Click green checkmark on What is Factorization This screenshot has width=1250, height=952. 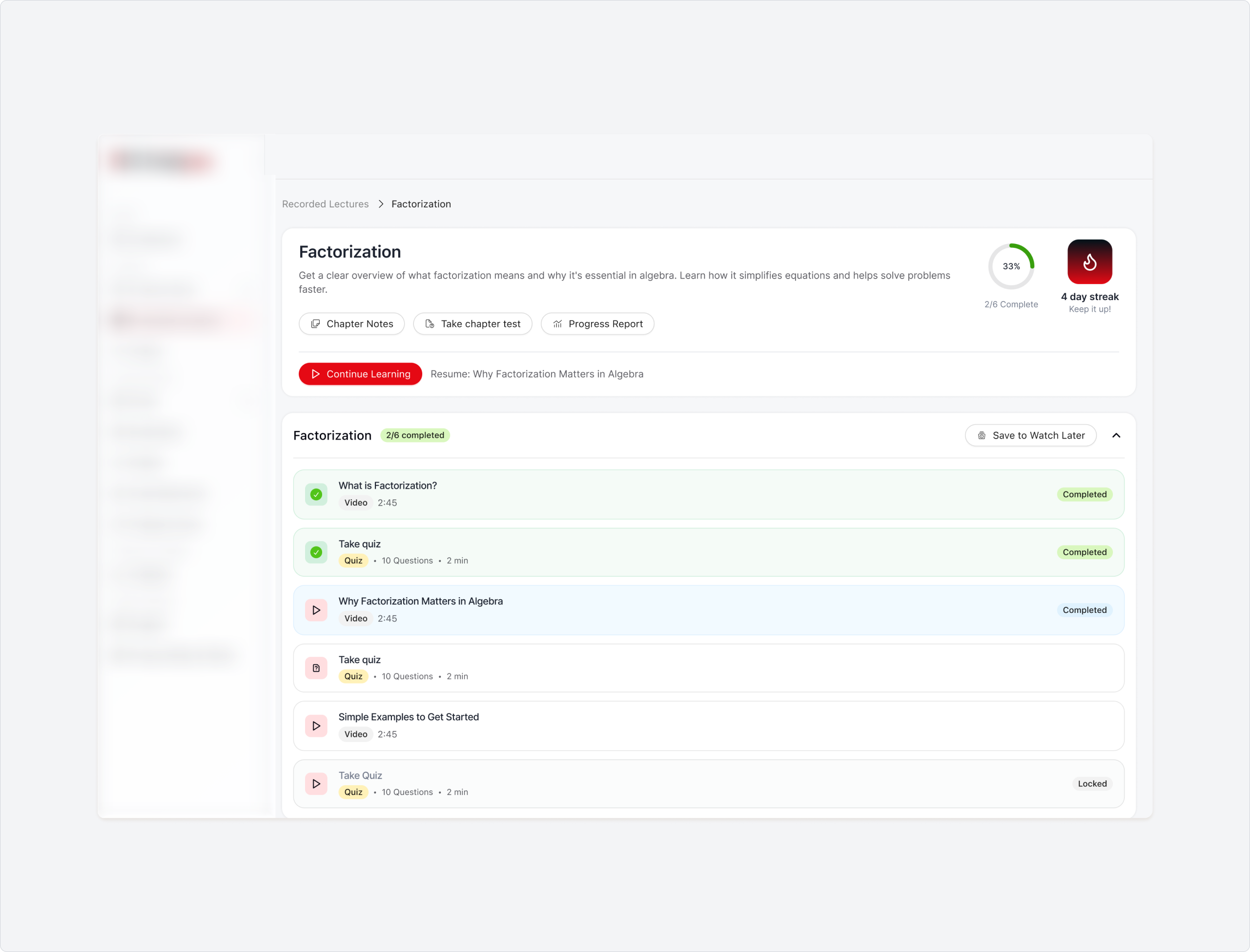316,494
